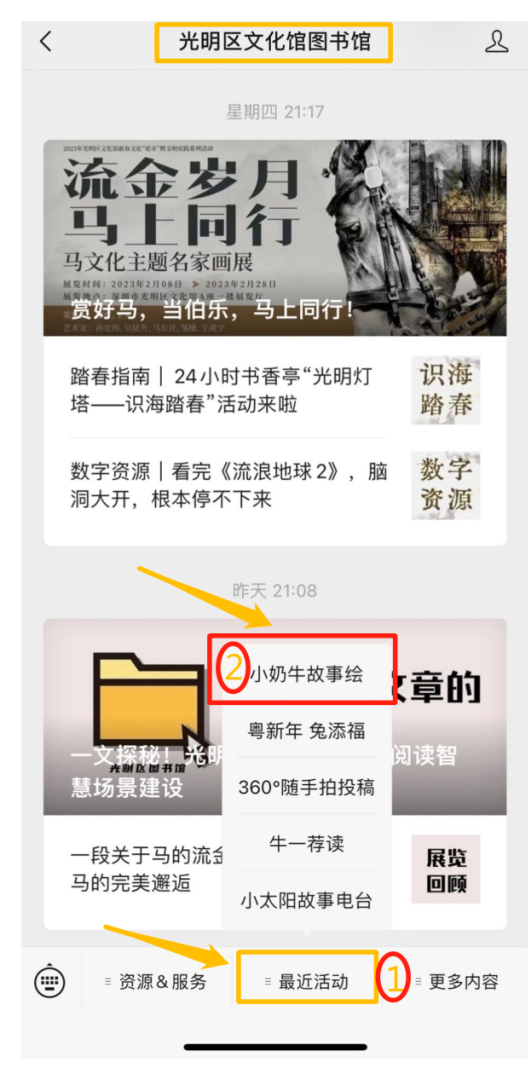Open 小太阳故事电台 menu entry
Image resolution: width=528 pixels, height=1080 pixels.
click(x=307, y=900)
